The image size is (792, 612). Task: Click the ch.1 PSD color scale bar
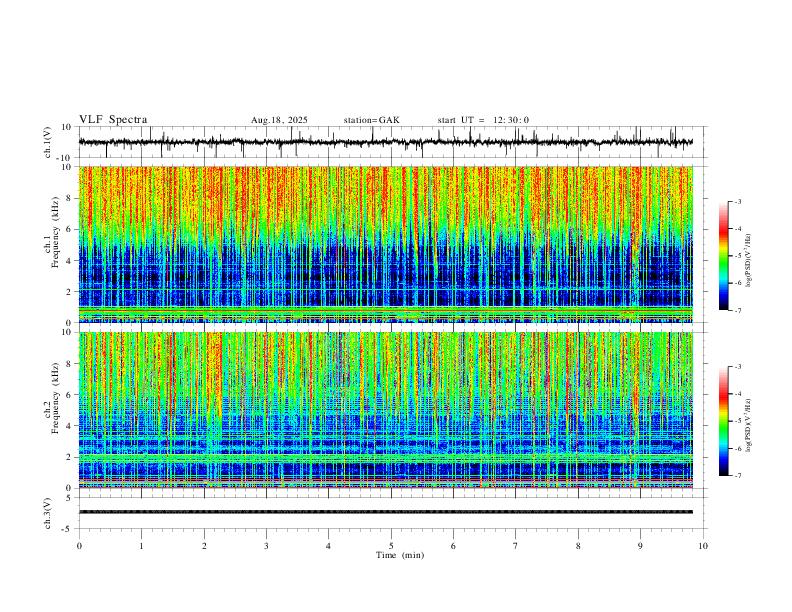tap(724, 256)
